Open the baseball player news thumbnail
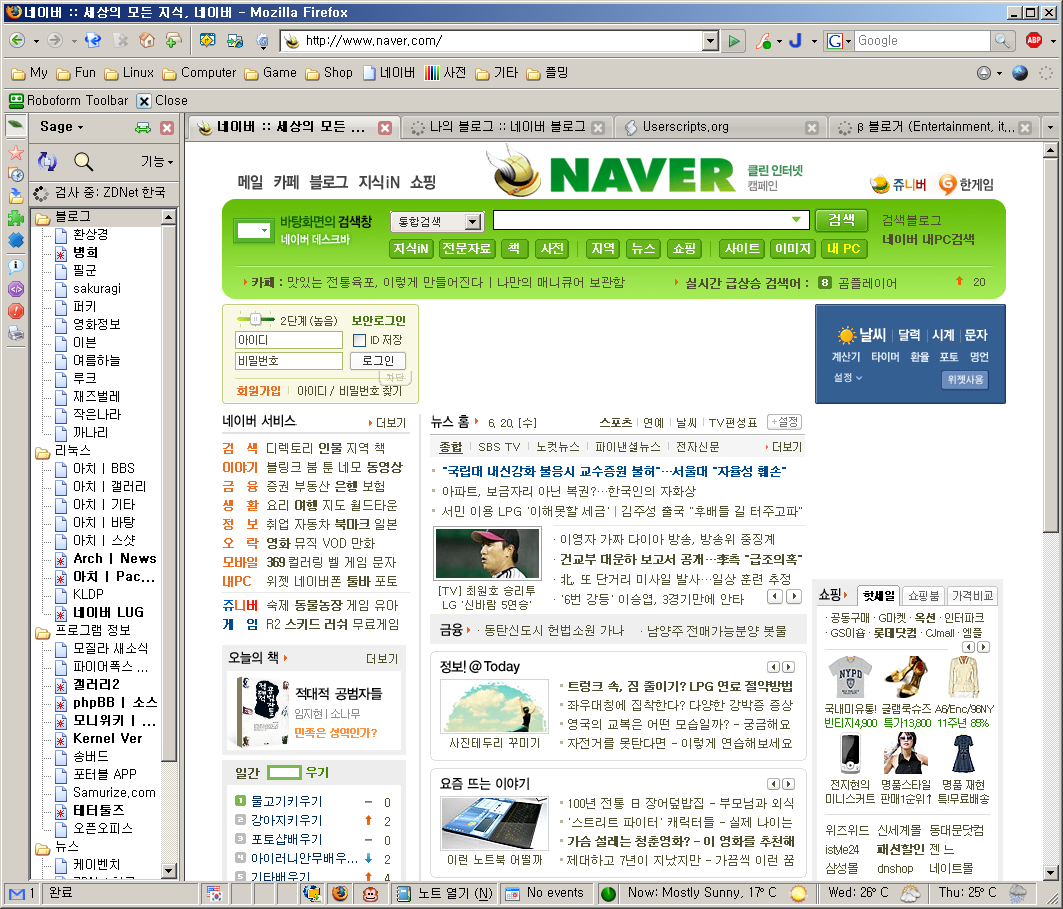The height and width of the screenshot is (909, 1063). [487, 553]
